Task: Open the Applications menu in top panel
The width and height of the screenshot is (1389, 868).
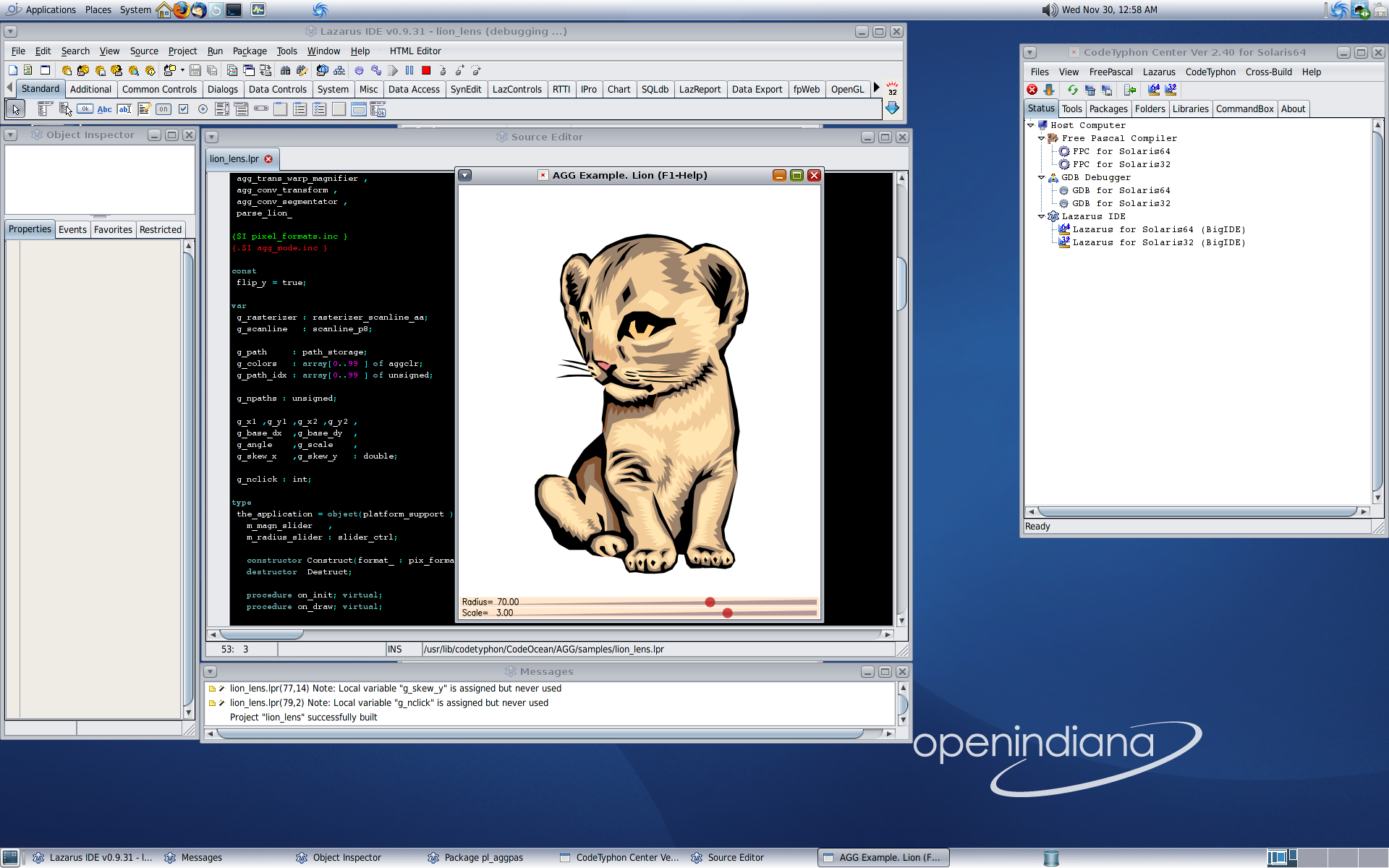Action: (x=51, y=9)
